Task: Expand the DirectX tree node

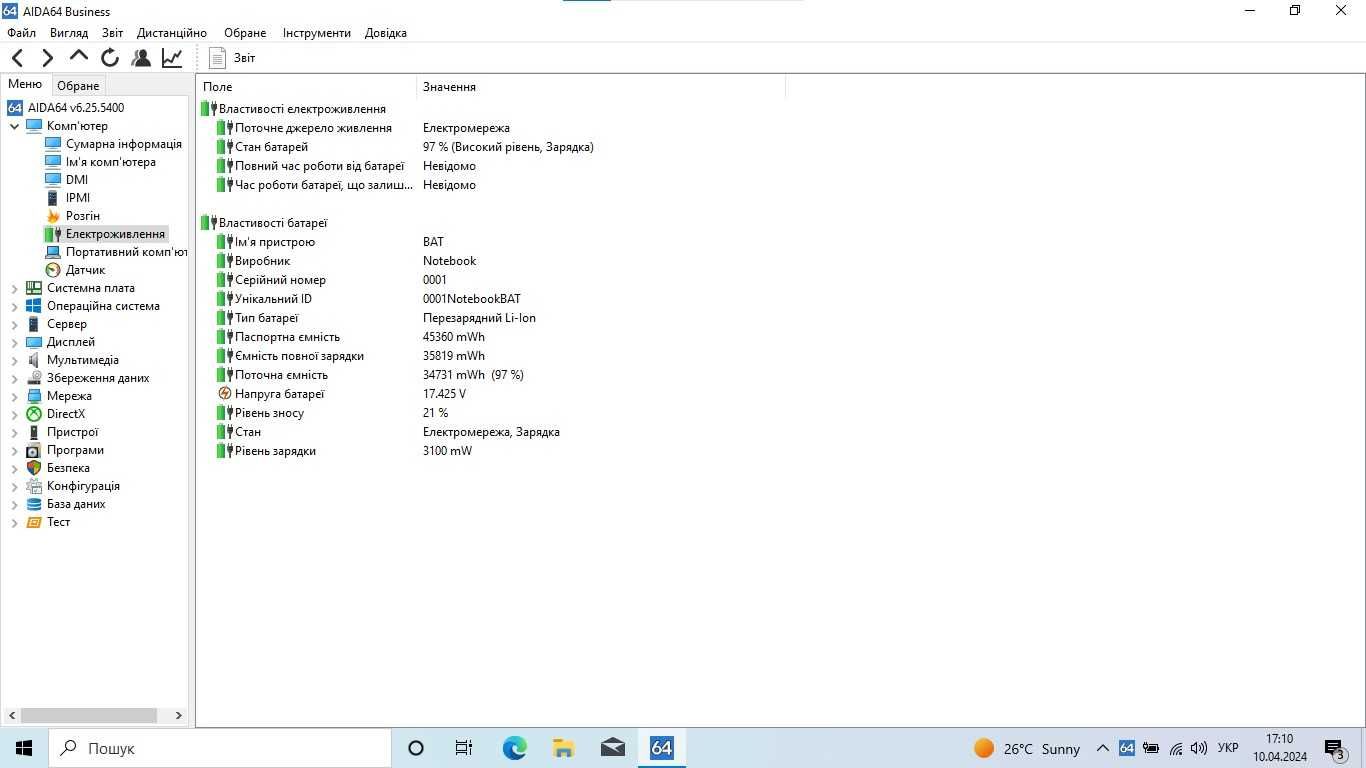Action: [14, 414]
